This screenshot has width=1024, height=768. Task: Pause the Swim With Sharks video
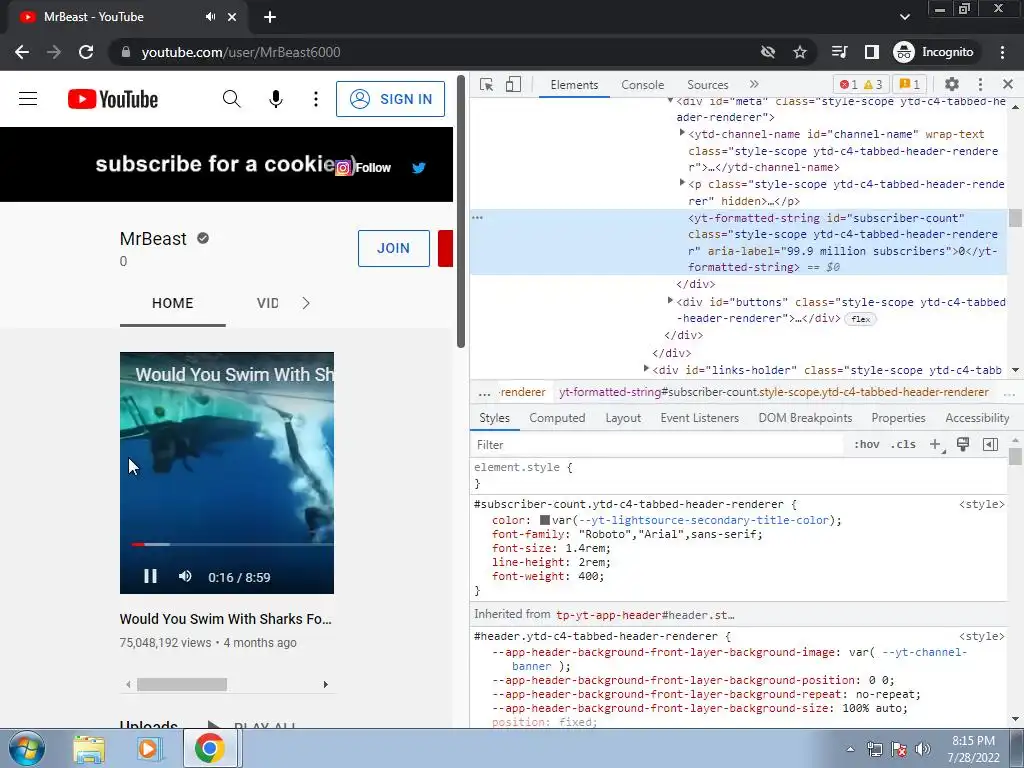click(x=150, y=576)
